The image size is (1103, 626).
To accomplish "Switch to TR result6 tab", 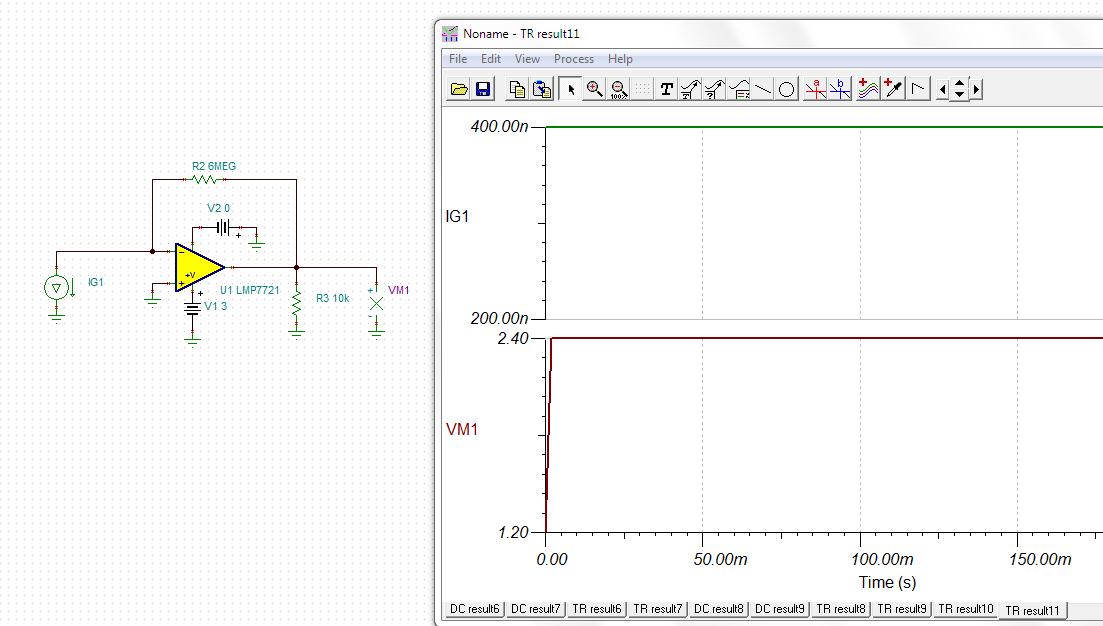I will (597, 609).
